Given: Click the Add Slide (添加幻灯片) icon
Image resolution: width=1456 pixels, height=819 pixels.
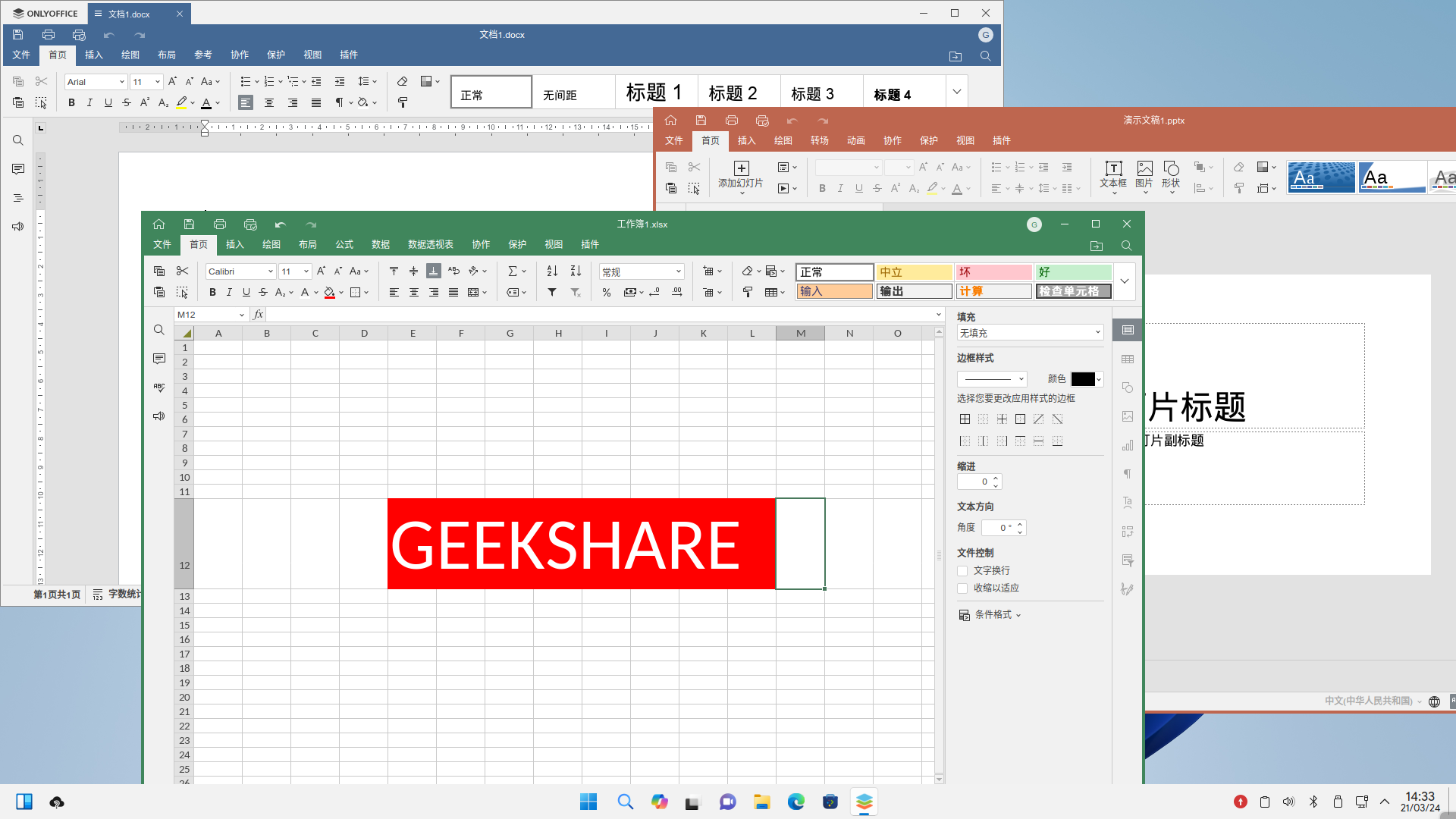Looking at the screenshot, I should [x=741, y=168].
